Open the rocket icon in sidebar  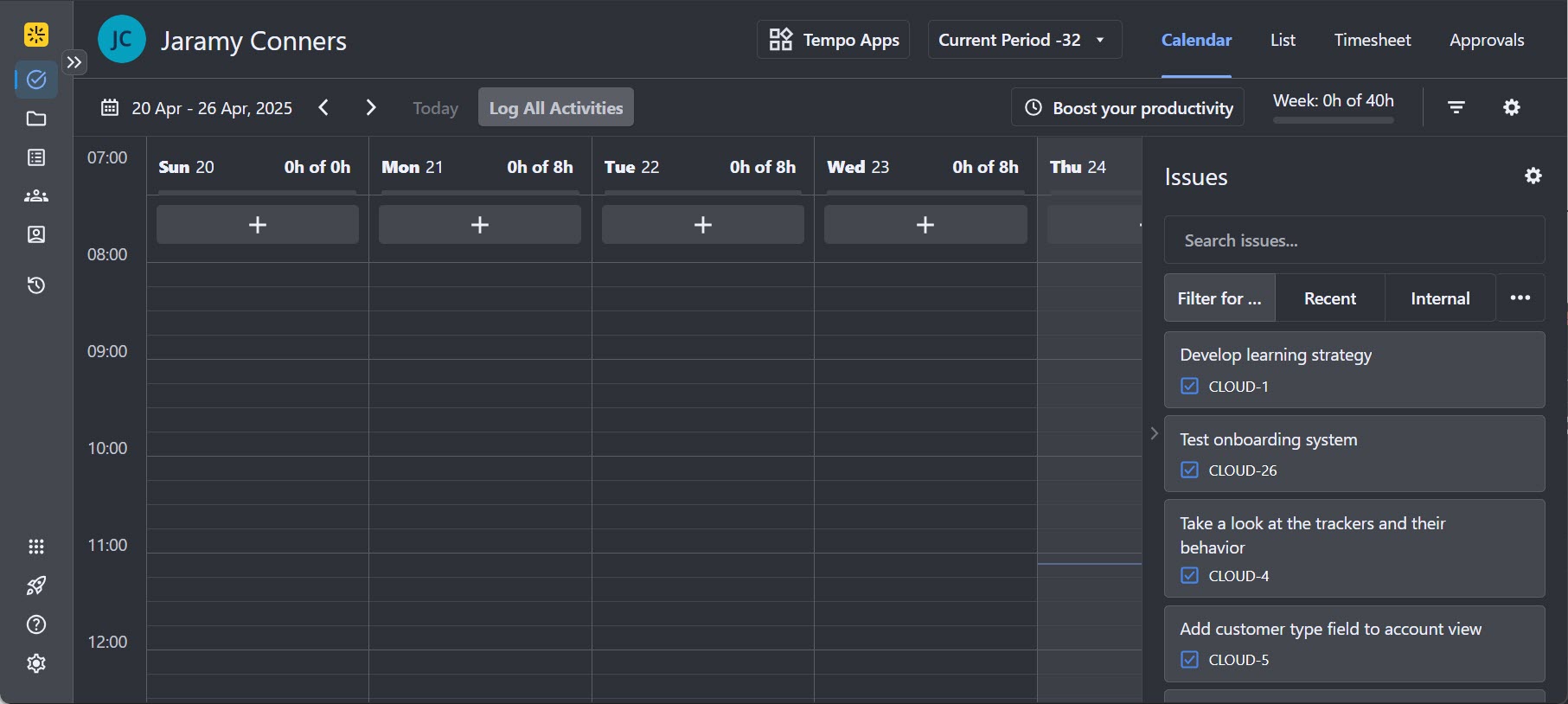coord(36,586)
